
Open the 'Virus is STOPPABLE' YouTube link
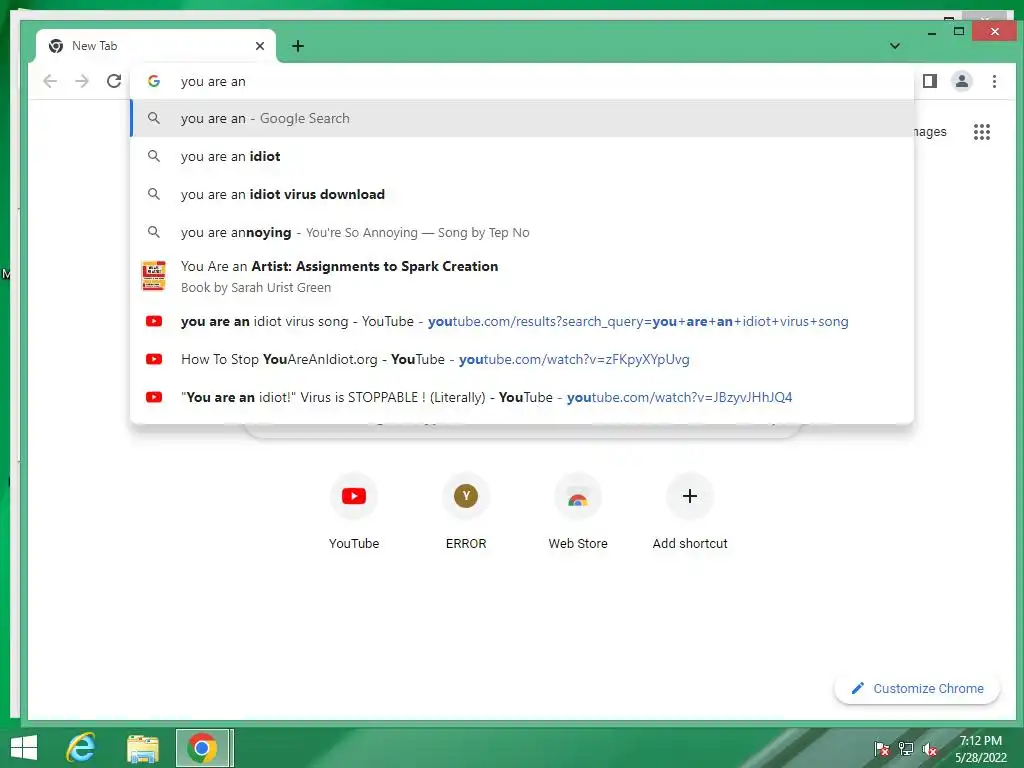click(522, 397)
